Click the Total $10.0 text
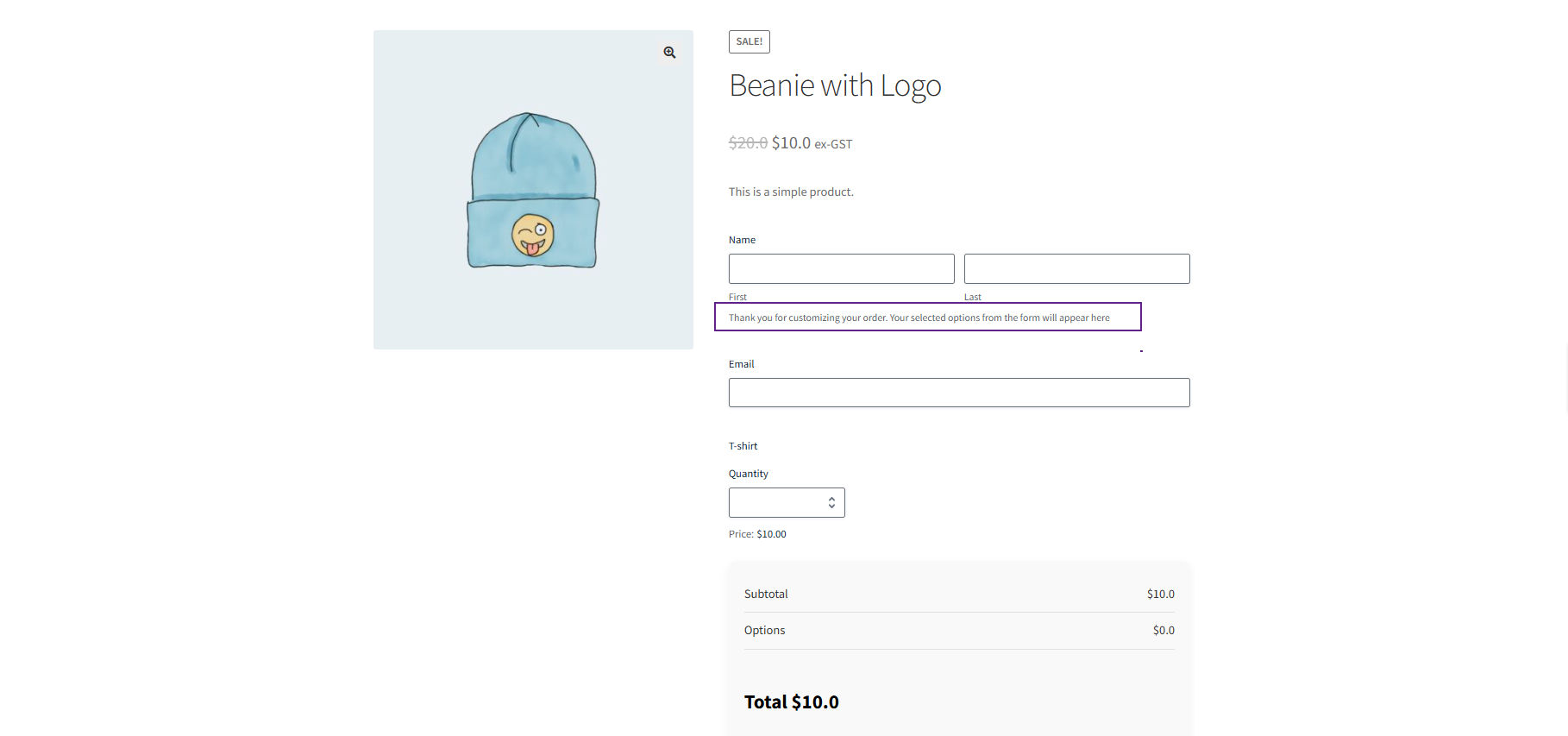This screenshot has width=1568, height=736. [x=791, y=702]
